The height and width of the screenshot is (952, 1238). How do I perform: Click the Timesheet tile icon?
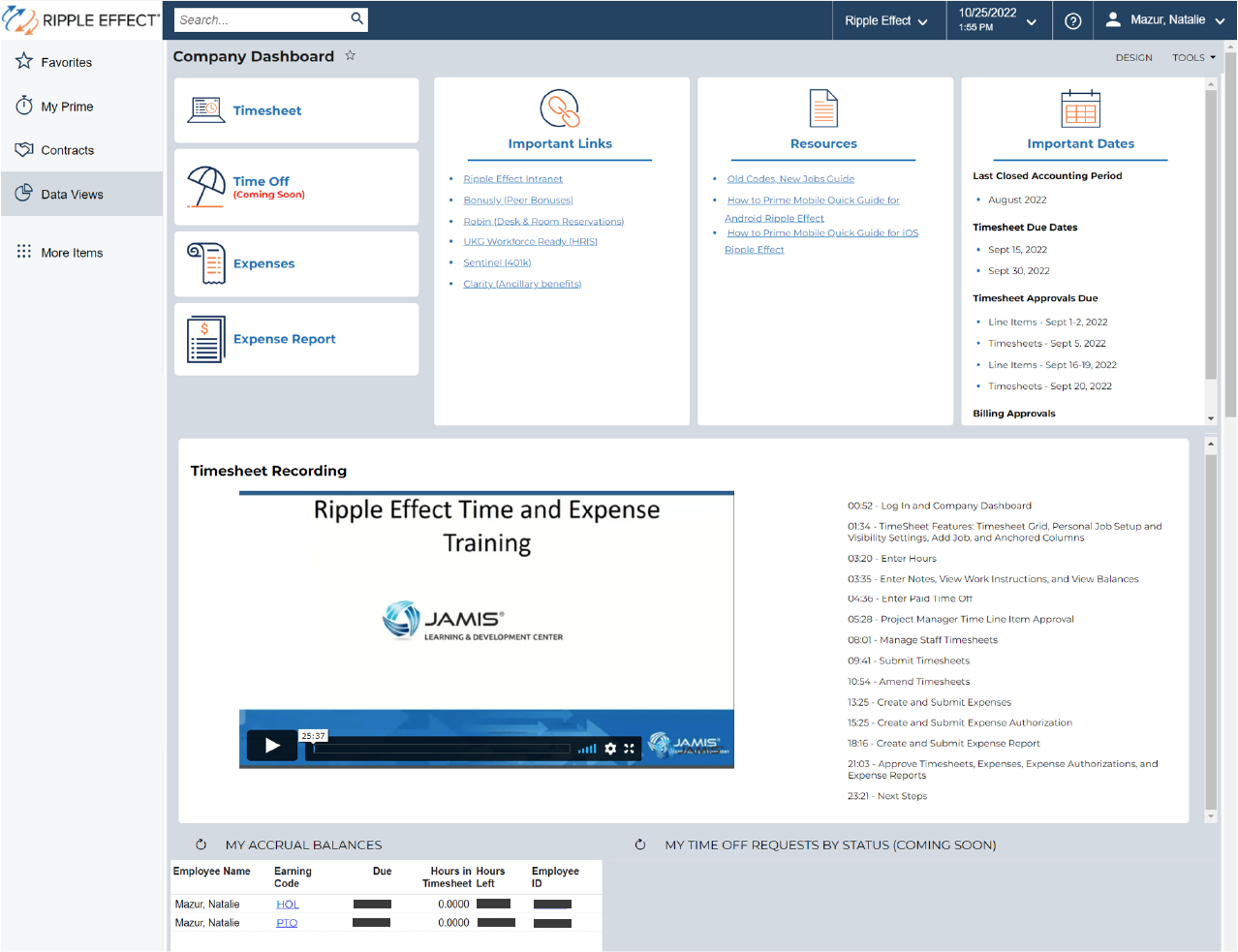pyautogui.click(x=206, y=109)
